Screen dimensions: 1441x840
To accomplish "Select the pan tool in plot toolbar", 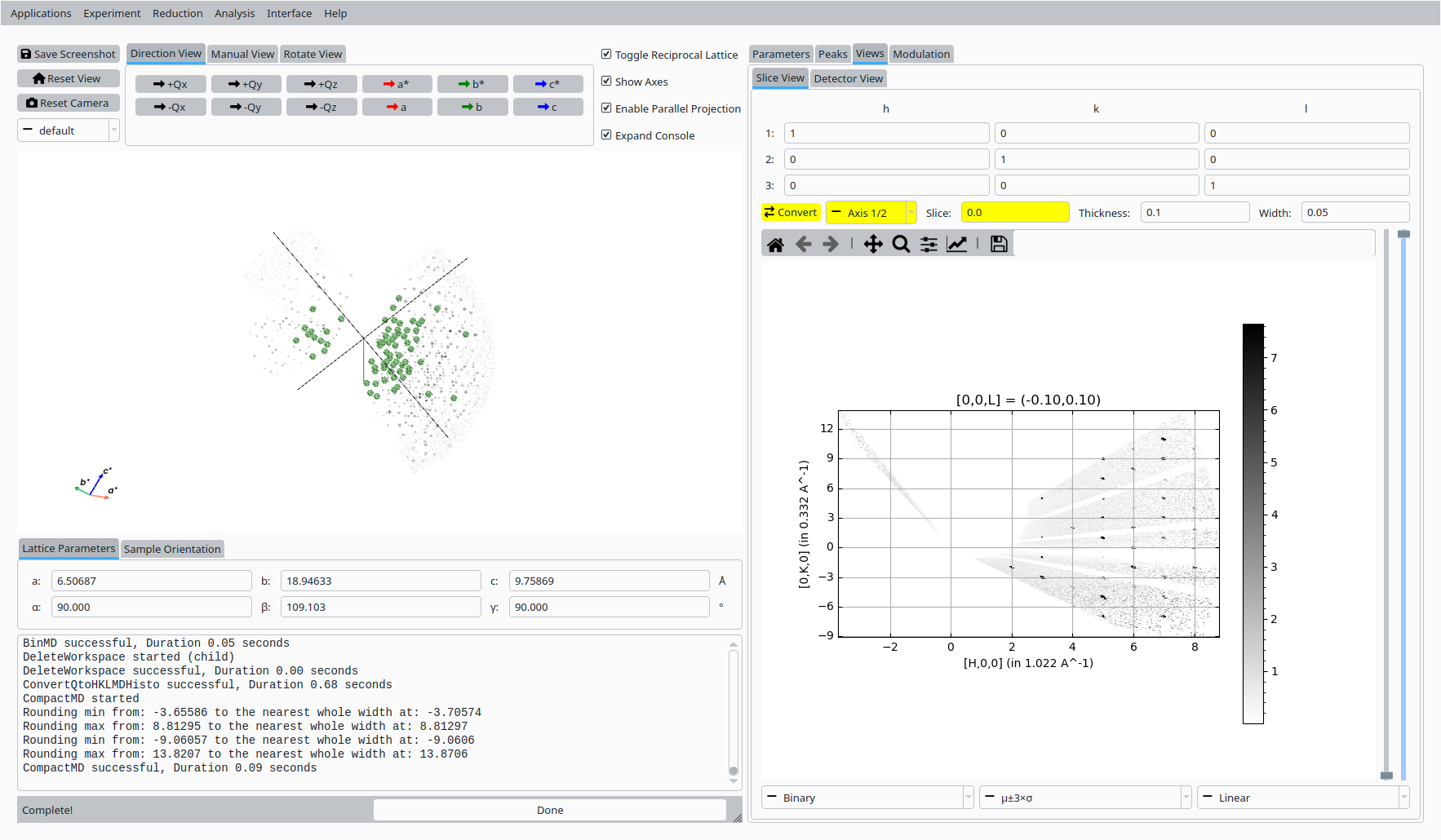I will click(873, 245).
